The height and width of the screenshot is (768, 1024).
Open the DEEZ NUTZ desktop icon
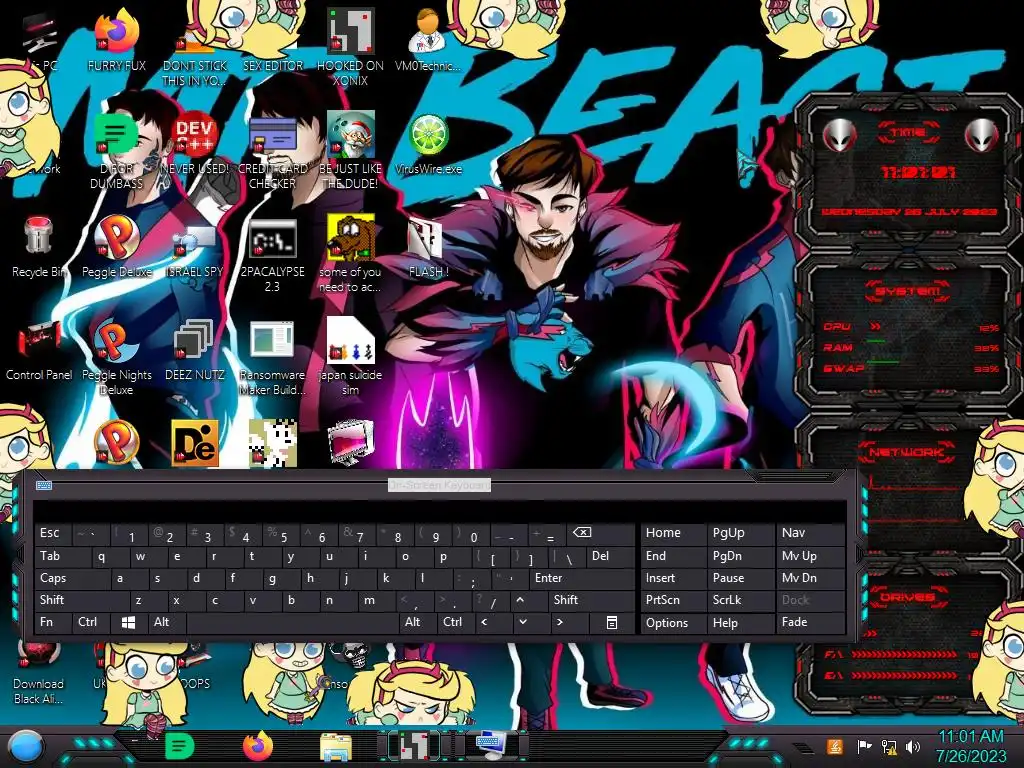click(x=195, y=350)
